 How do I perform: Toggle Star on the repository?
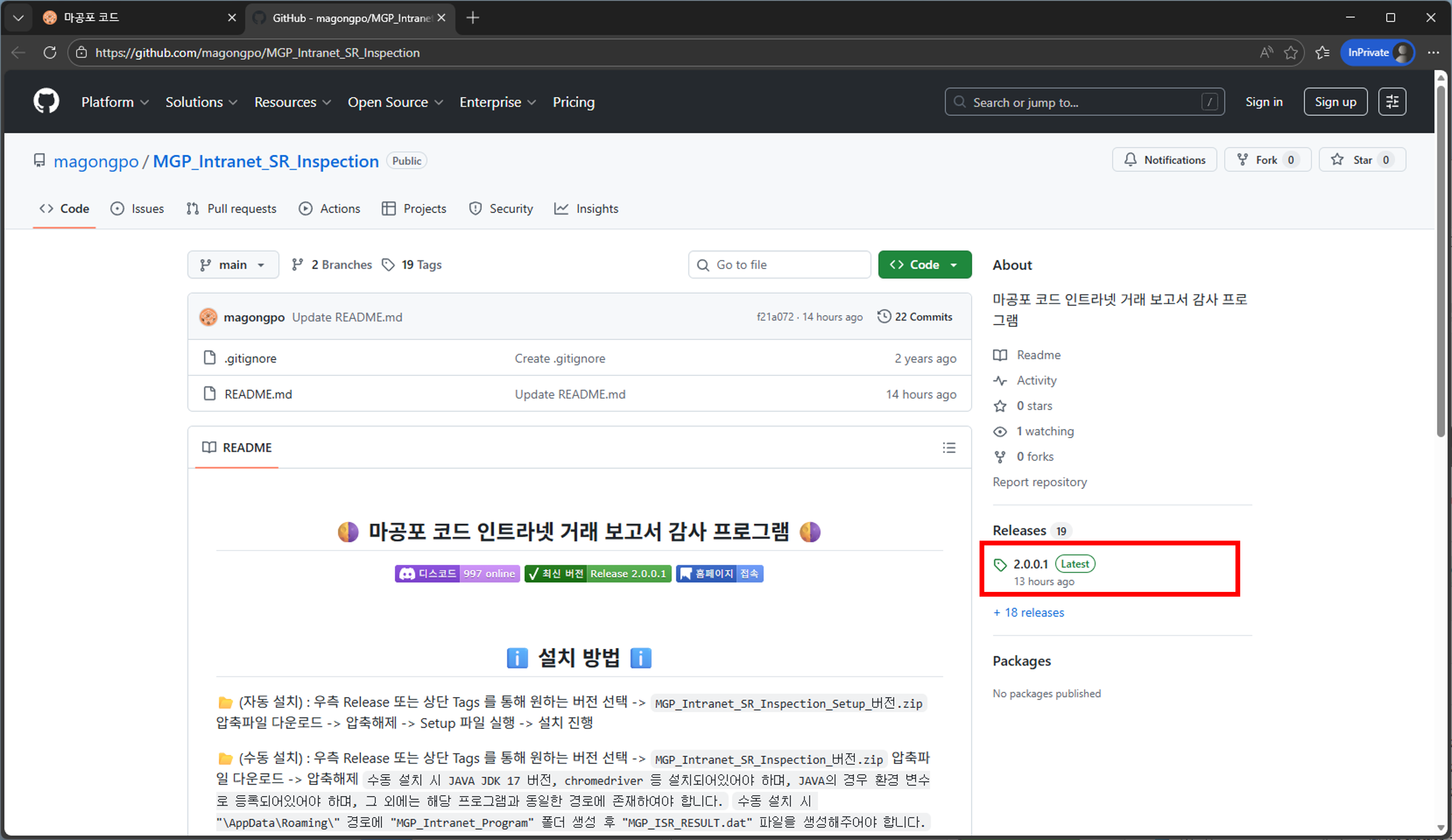click(x=1361, y=160)
